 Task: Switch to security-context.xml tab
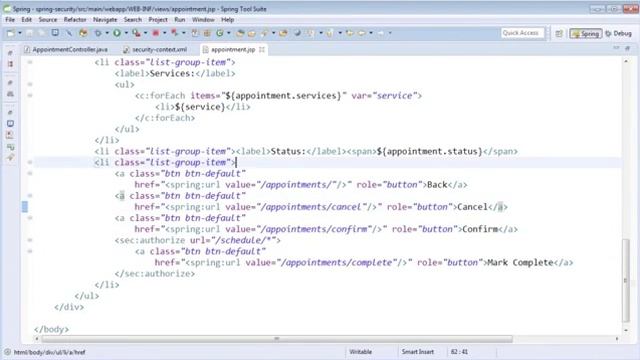pos(156,49)
